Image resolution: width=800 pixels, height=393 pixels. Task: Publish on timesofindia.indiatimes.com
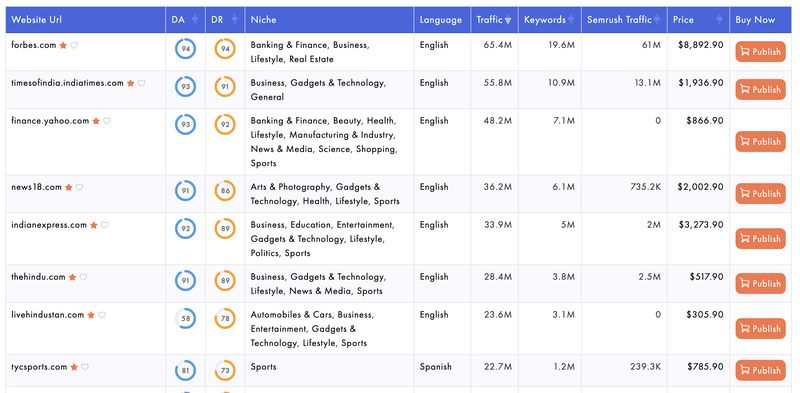click(x=760, y=89)
